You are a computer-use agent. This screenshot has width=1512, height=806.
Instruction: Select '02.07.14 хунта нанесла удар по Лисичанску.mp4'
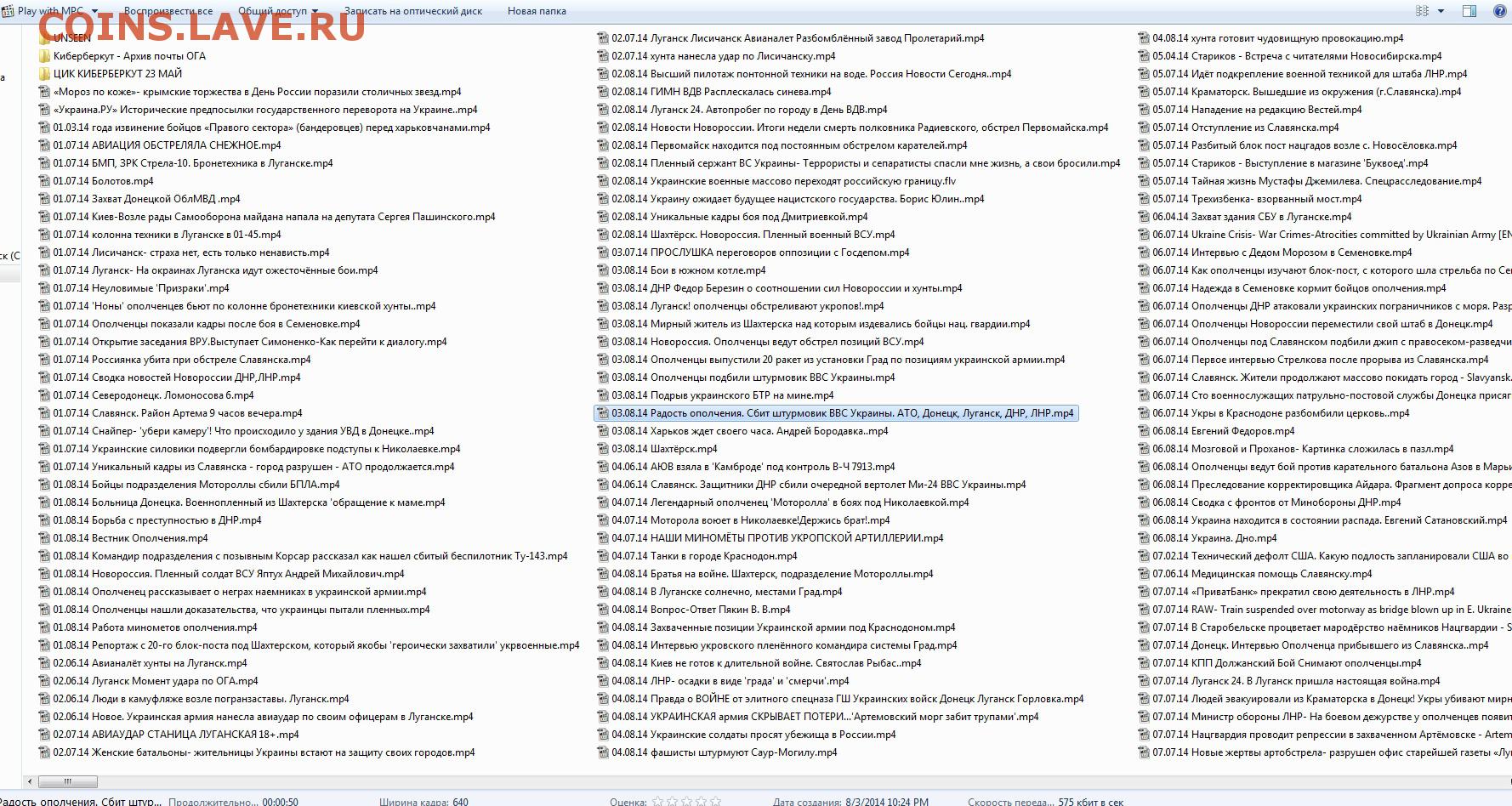pos(717,56)
